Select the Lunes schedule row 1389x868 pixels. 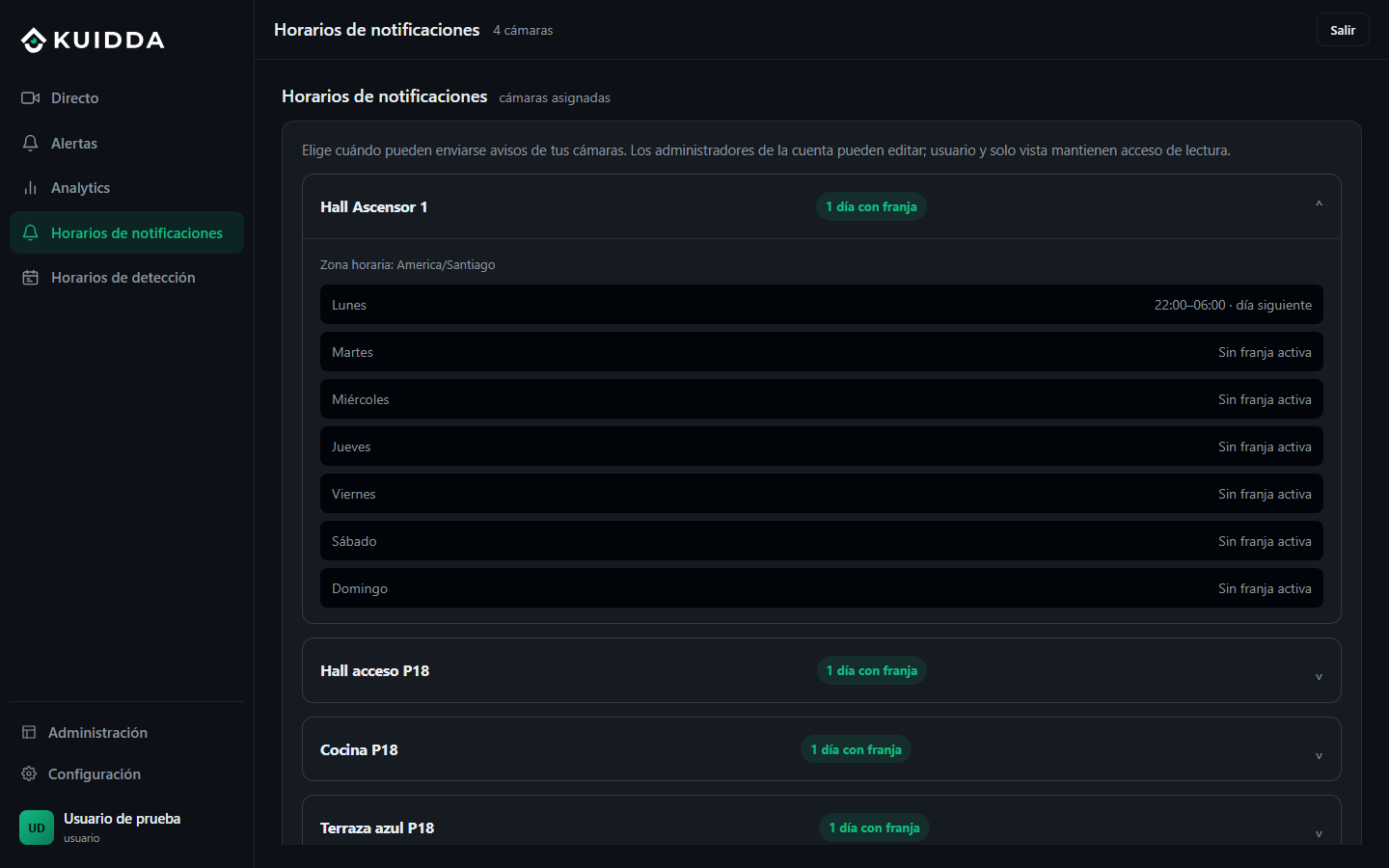[x=822, y=305]
